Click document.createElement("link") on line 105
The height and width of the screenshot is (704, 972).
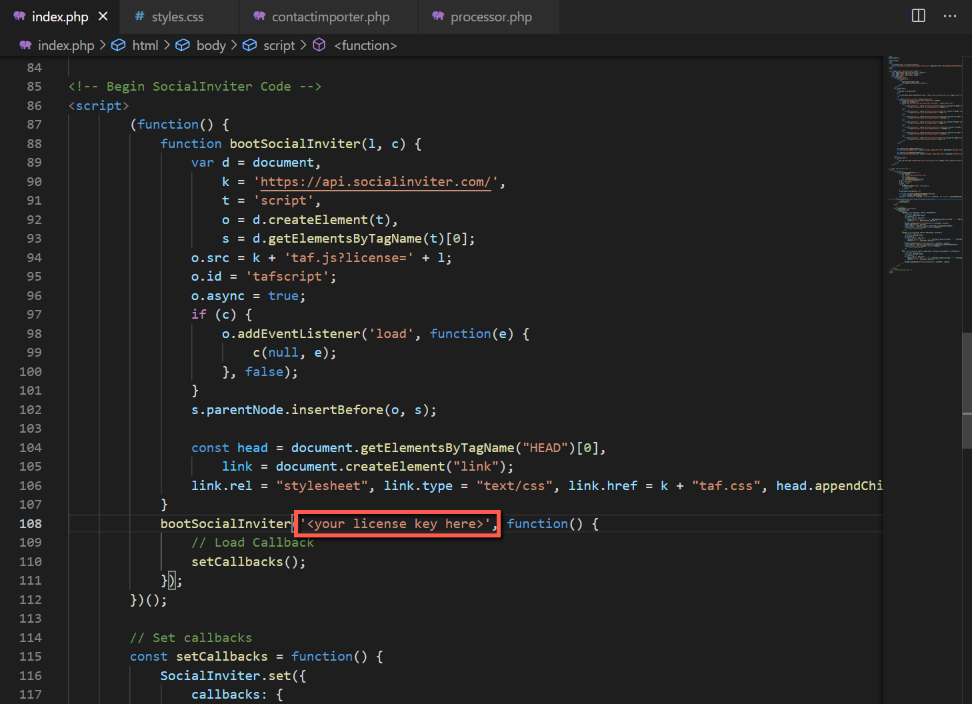tap(391, 467)
